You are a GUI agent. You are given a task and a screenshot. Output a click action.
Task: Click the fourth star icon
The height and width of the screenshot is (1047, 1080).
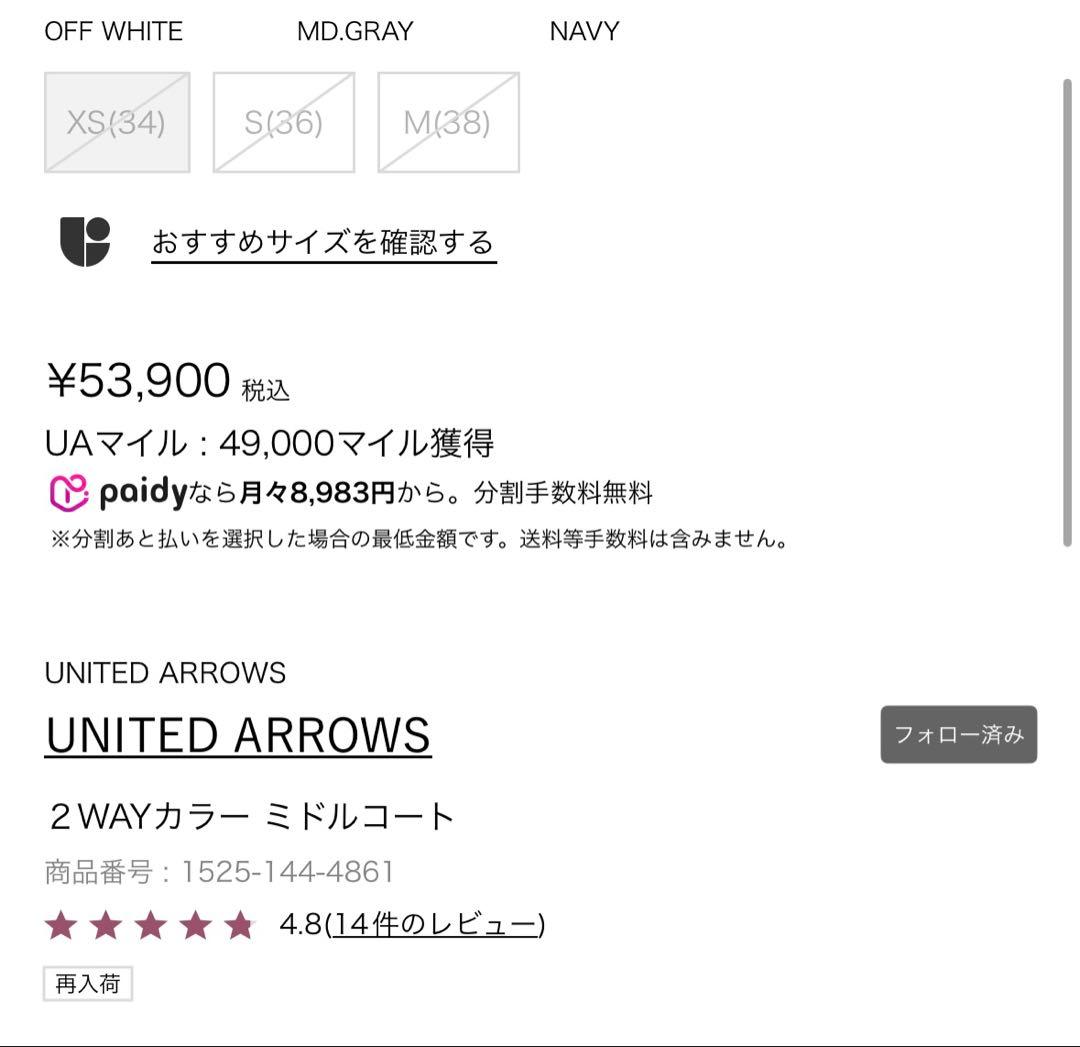coord(195,925)
